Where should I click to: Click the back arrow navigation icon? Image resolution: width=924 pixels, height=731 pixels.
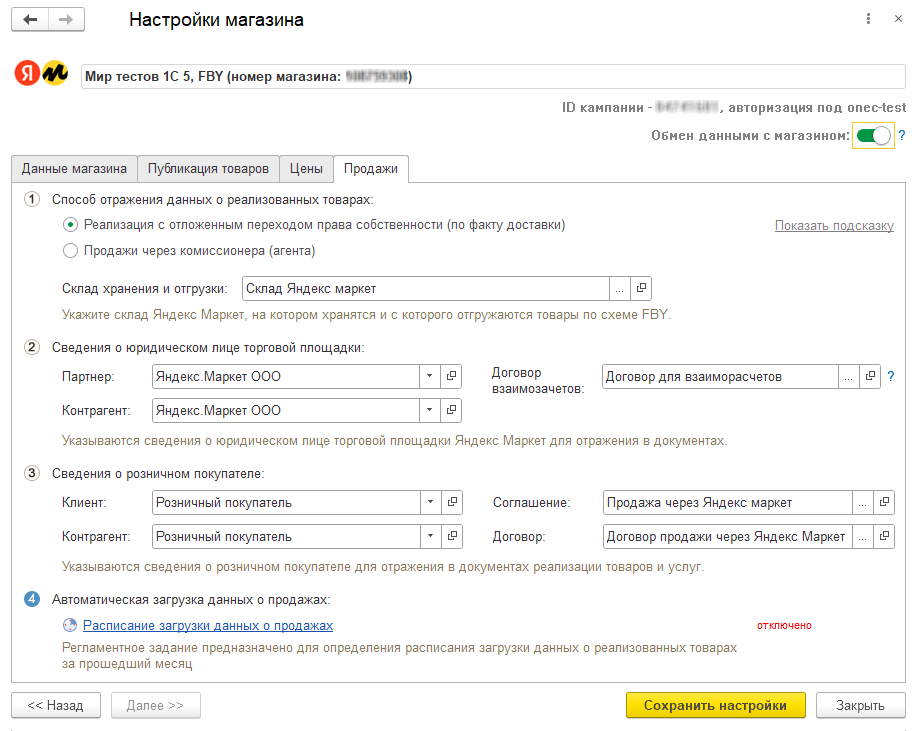(30, 20)
